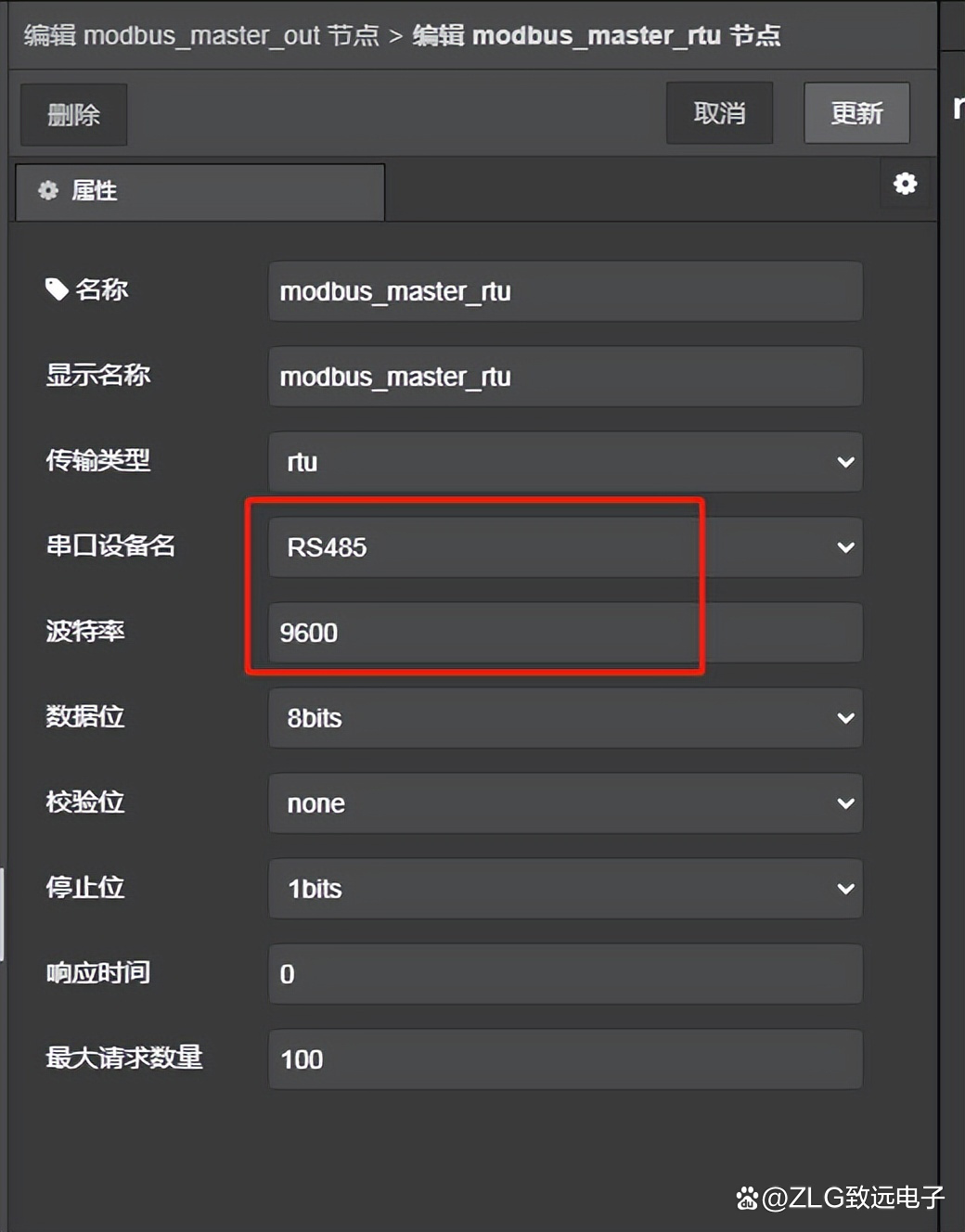
Task: Edit the 显示名称 display name field
Action: pos(565,377)
